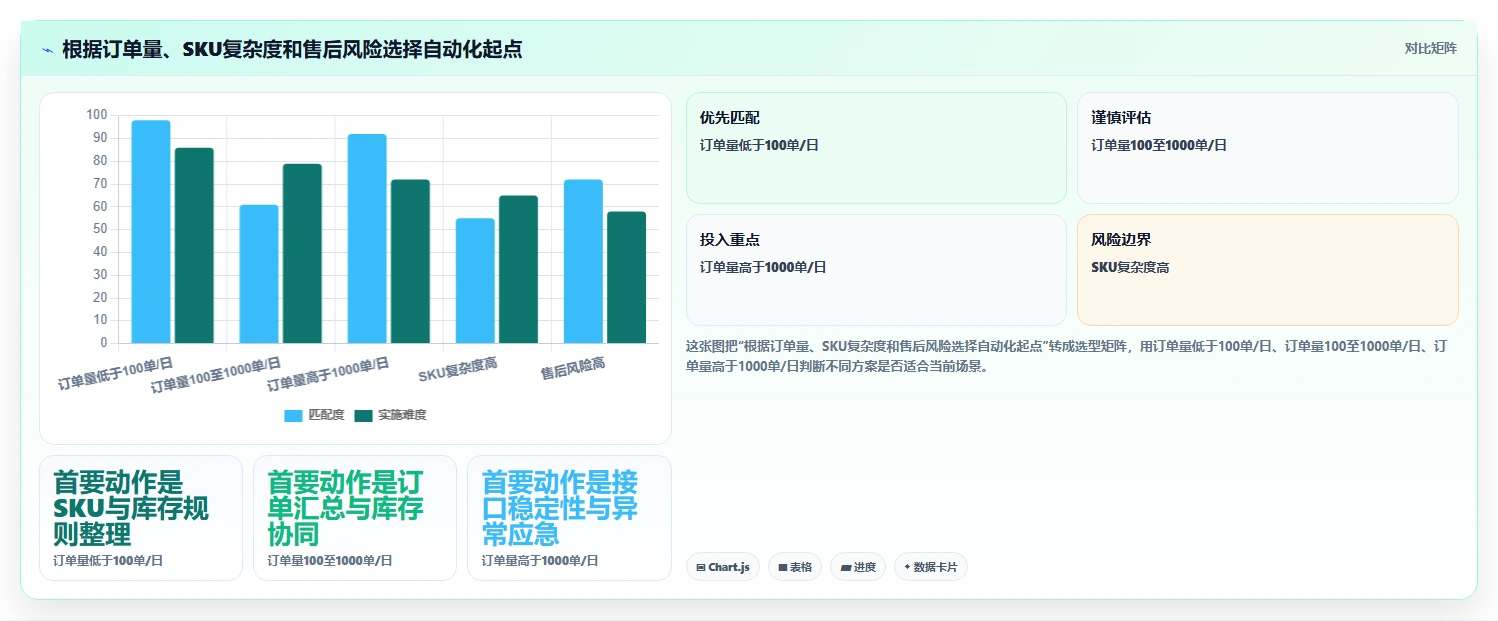This screenshot has height=621, width=1498.
Task: Click the axis label 订单量100至1000单/日
Action: point(215,375)
